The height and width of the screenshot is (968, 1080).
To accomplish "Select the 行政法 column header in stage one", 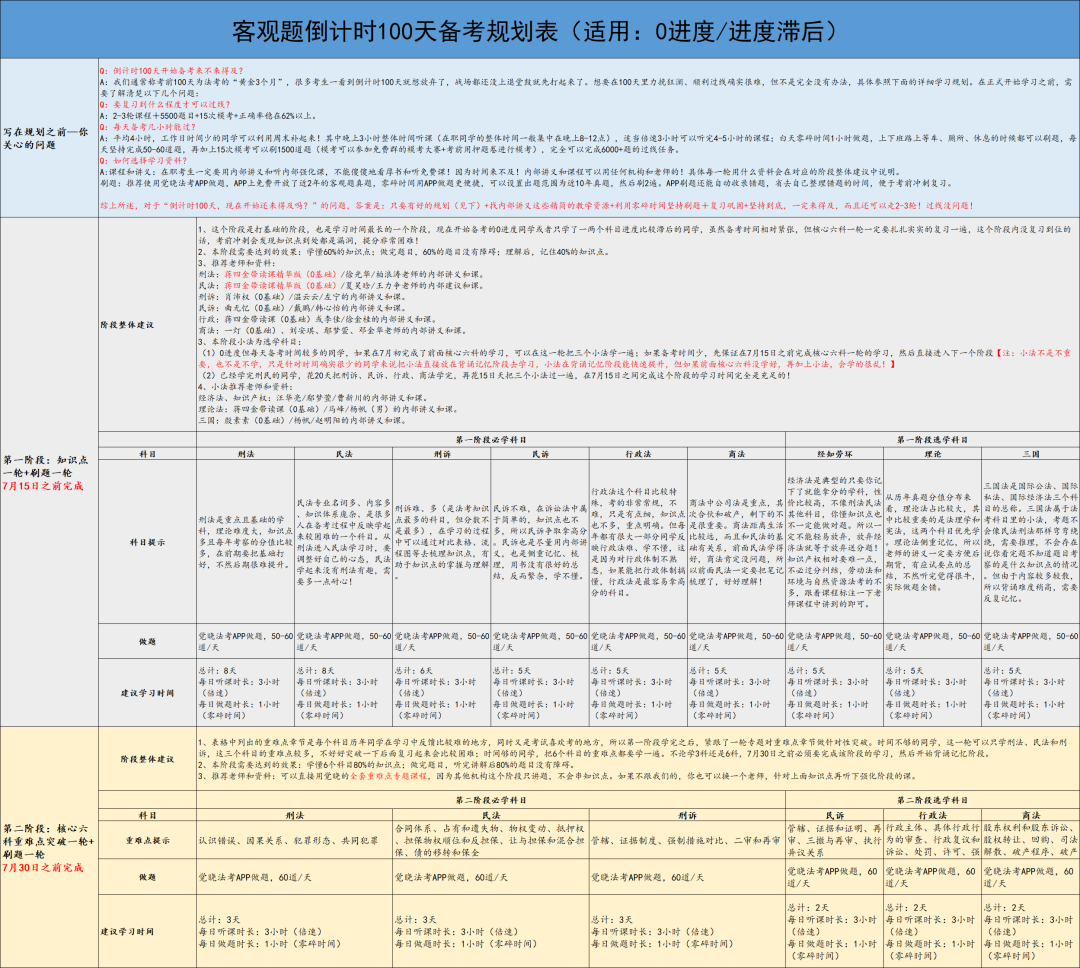I will pyautogui.click(x=638, y=454).
